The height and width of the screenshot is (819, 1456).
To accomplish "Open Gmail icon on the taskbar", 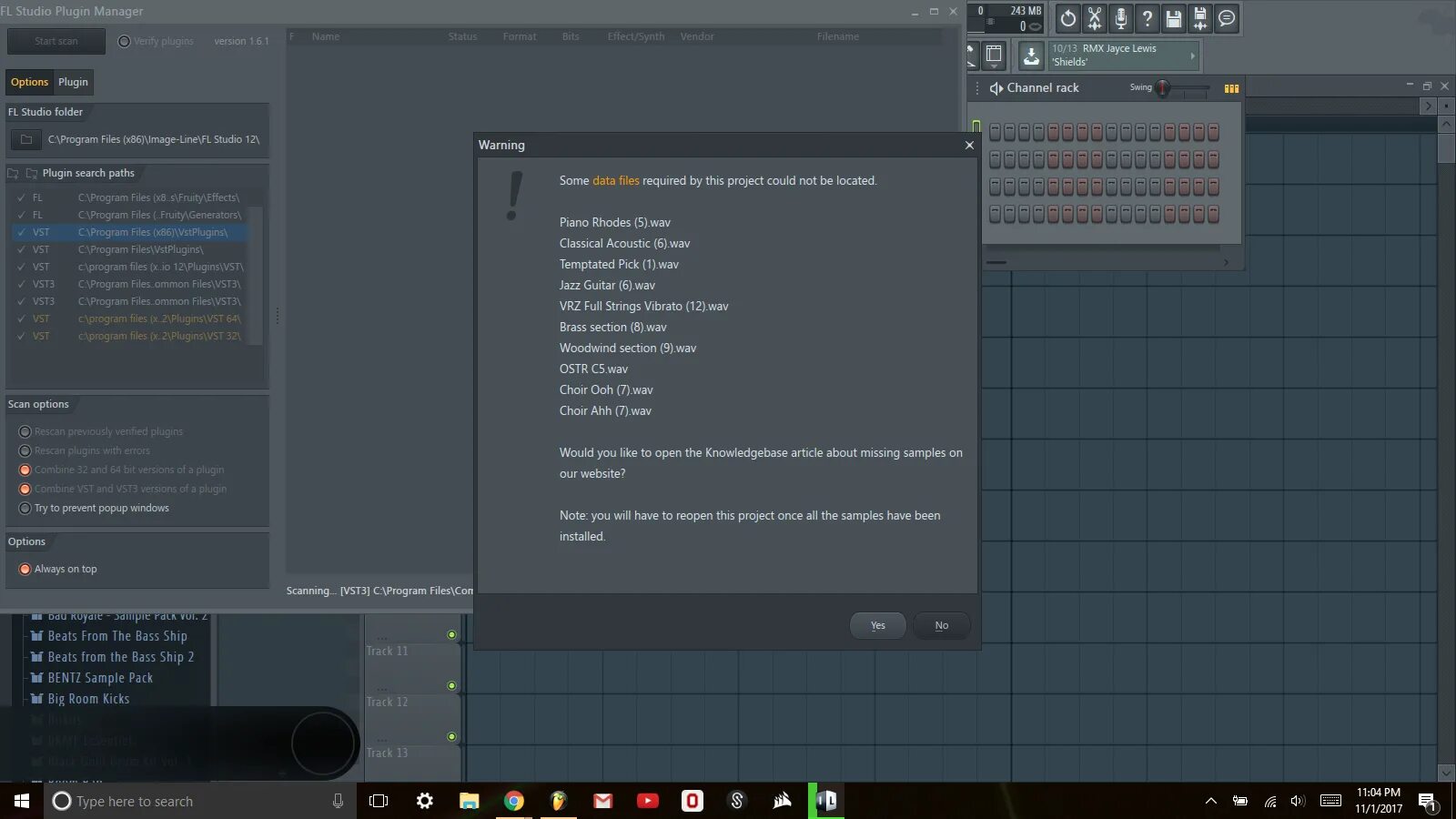I will [602, 801].
